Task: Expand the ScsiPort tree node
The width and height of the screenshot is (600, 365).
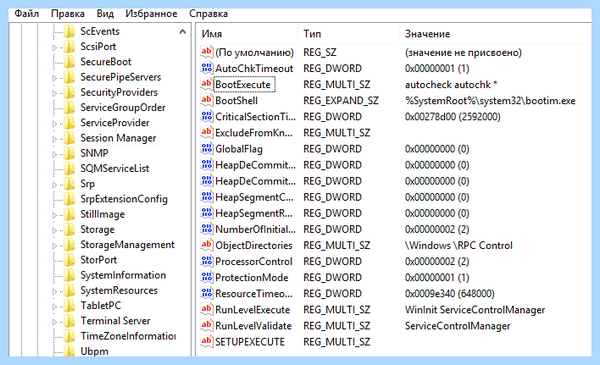Action: [54, 47]
